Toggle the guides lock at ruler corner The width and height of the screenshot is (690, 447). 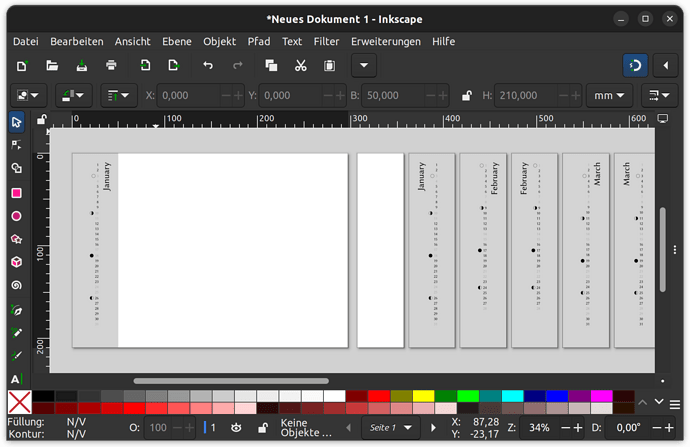(41, 120)
